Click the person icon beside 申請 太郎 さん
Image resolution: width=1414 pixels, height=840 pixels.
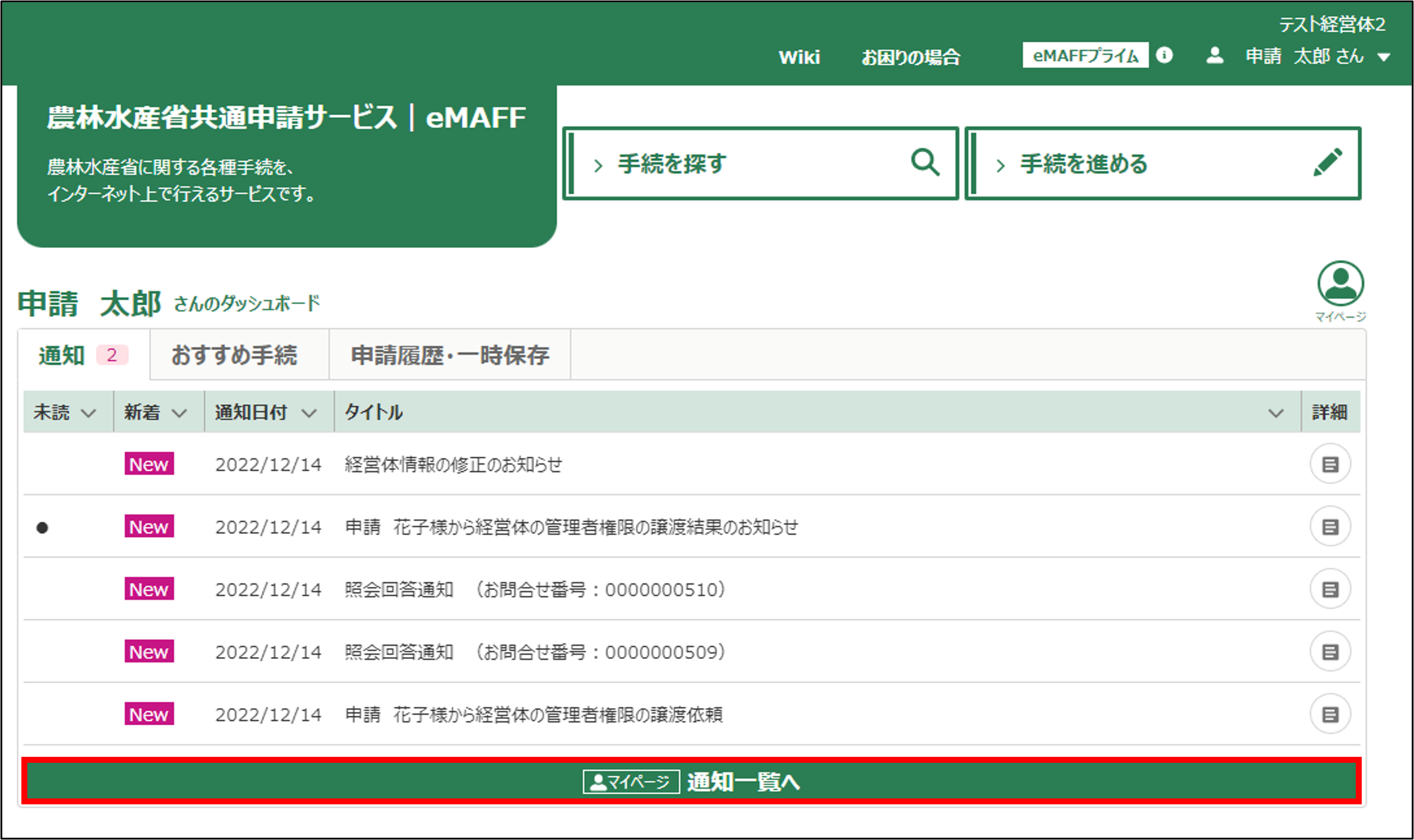(x=1215, y=55)
